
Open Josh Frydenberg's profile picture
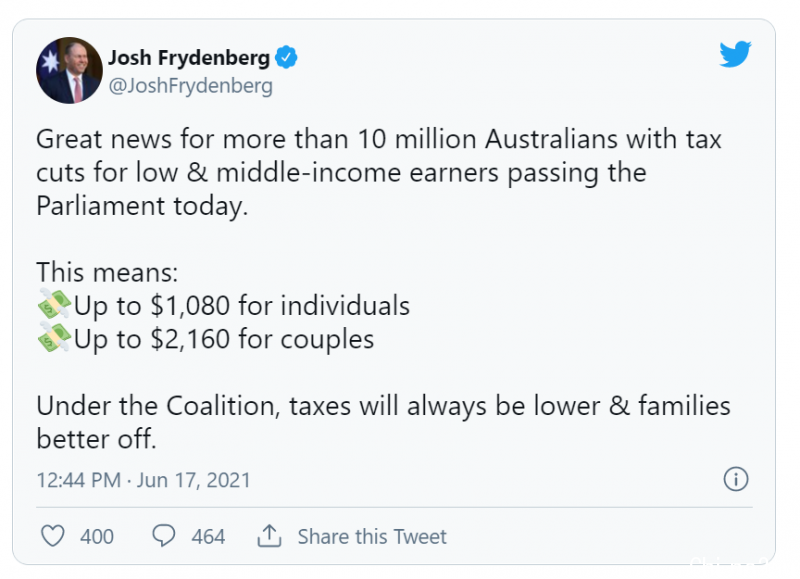pyautogui.click(x=69, y=70)
